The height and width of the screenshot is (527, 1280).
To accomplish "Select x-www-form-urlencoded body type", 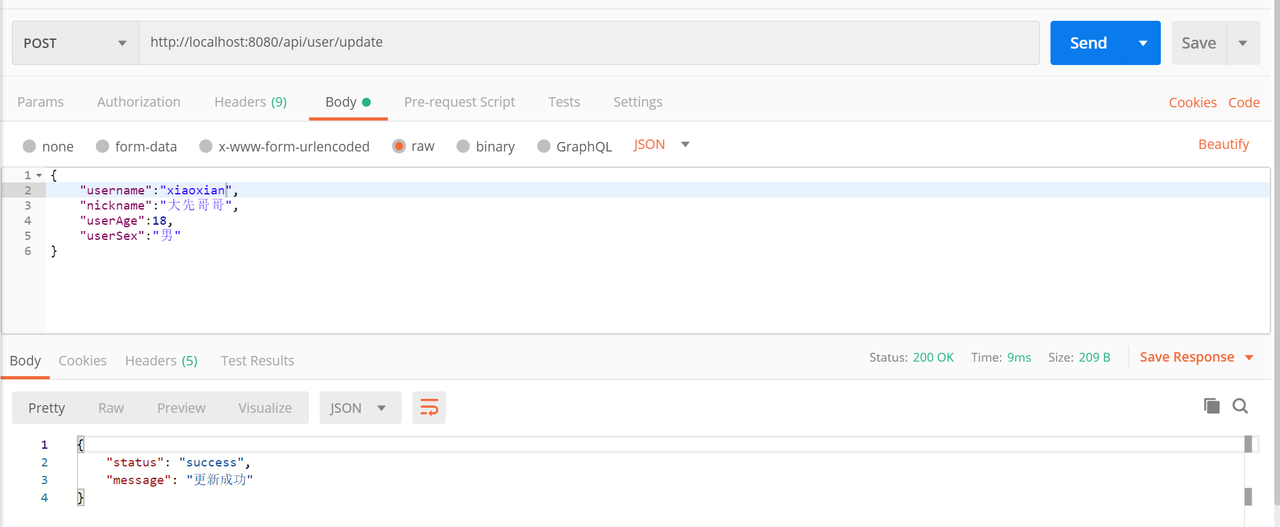I will [206, 146].
